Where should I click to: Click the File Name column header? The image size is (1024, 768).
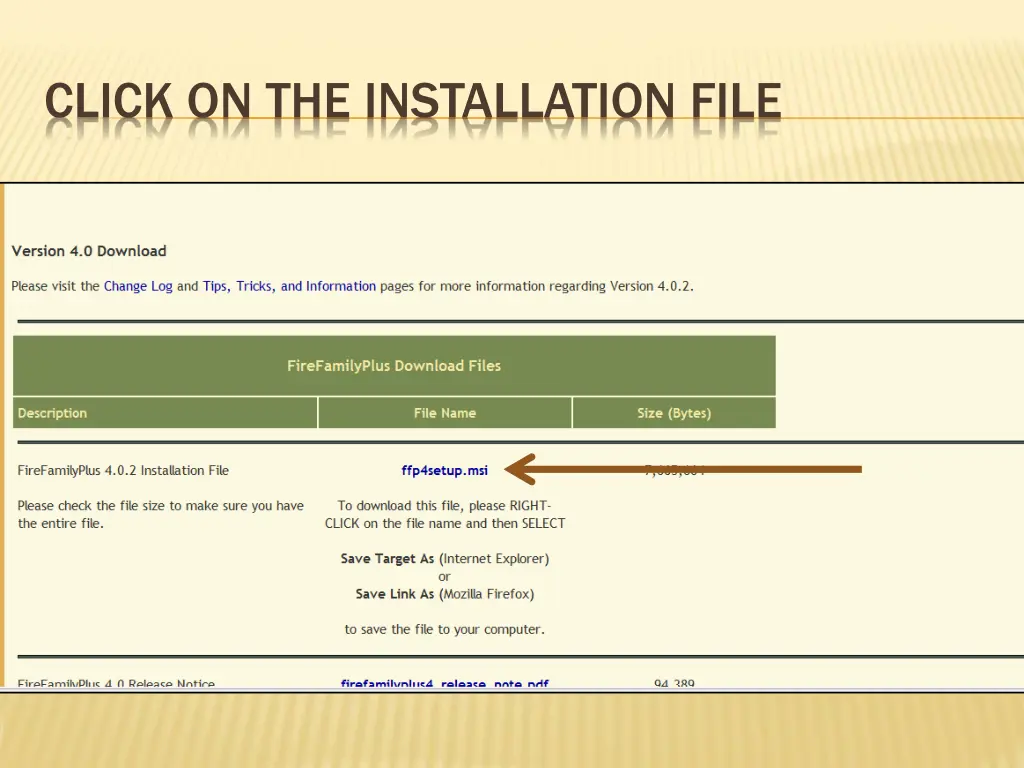point(444,412)
